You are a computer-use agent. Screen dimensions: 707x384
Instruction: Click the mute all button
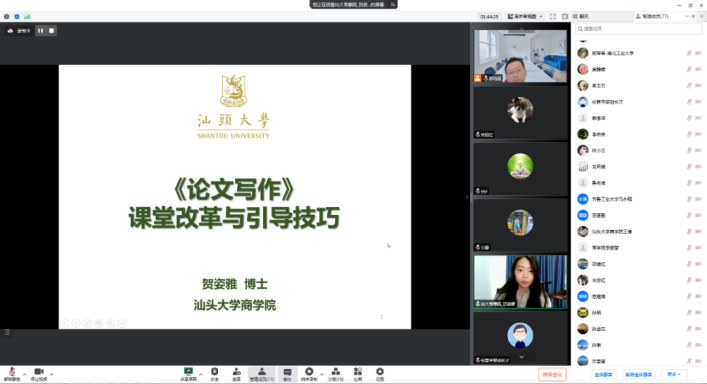603,375
